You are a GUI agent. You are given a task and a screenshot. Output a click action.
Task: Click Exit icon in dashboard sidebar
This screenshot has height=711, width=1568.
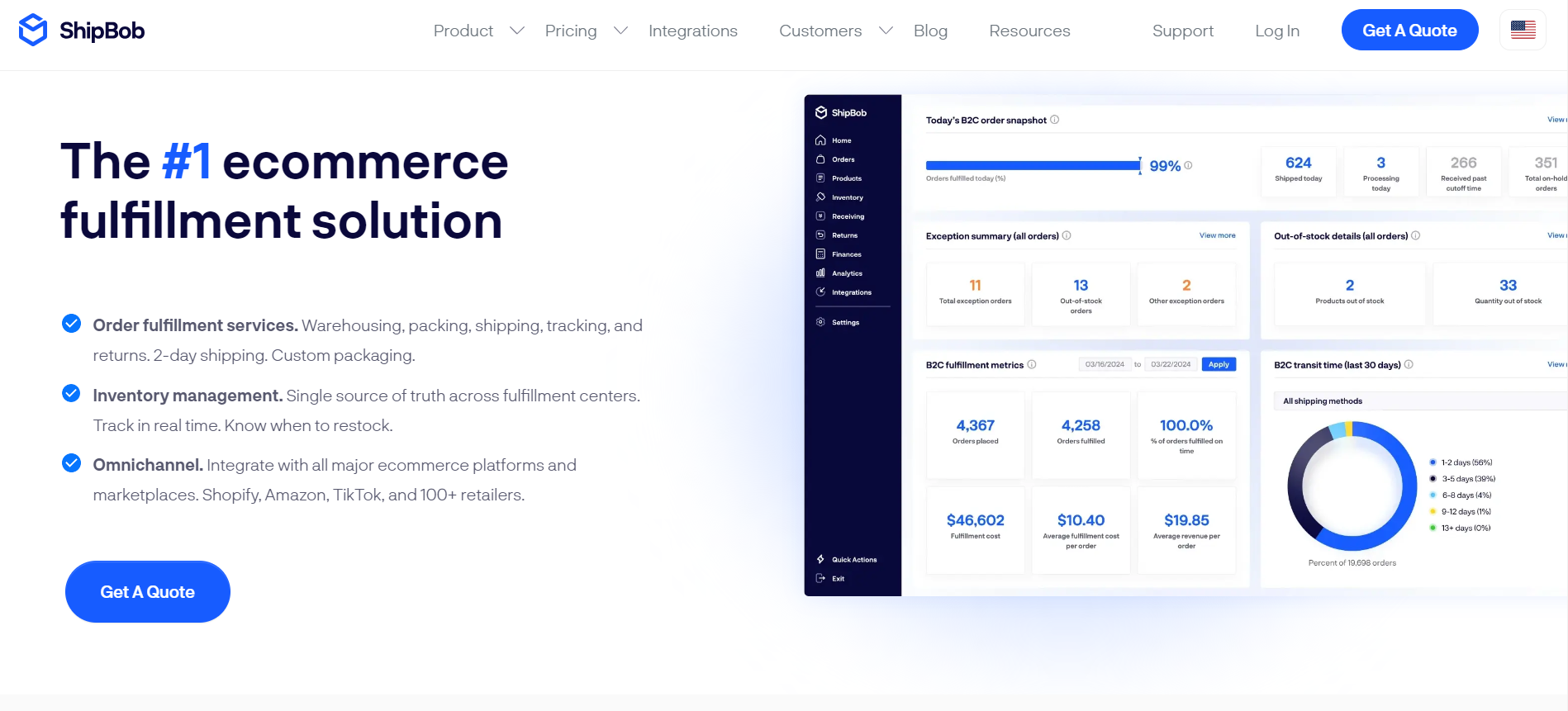tap(820, 578)
